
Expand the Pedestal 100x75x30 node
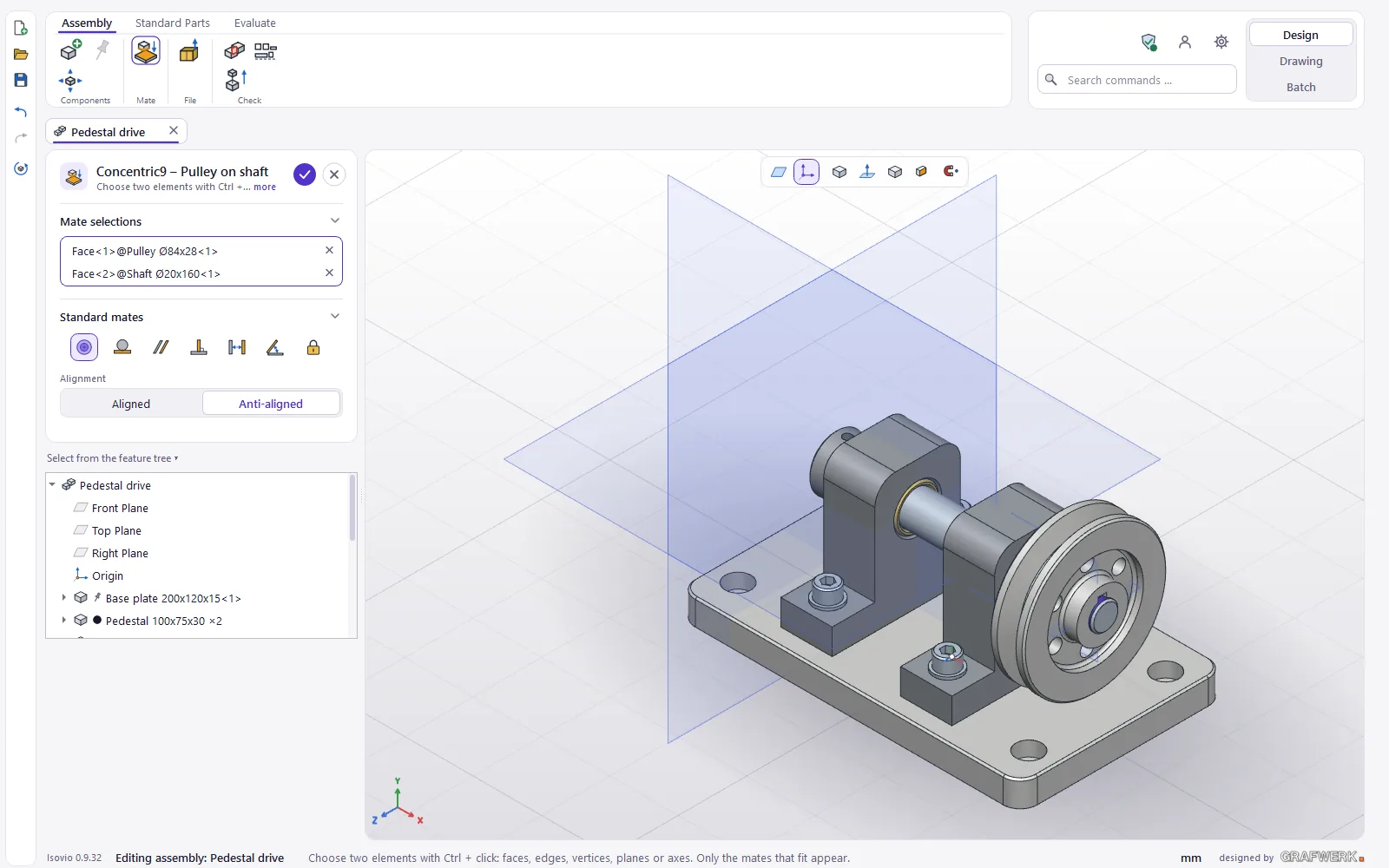64,621
